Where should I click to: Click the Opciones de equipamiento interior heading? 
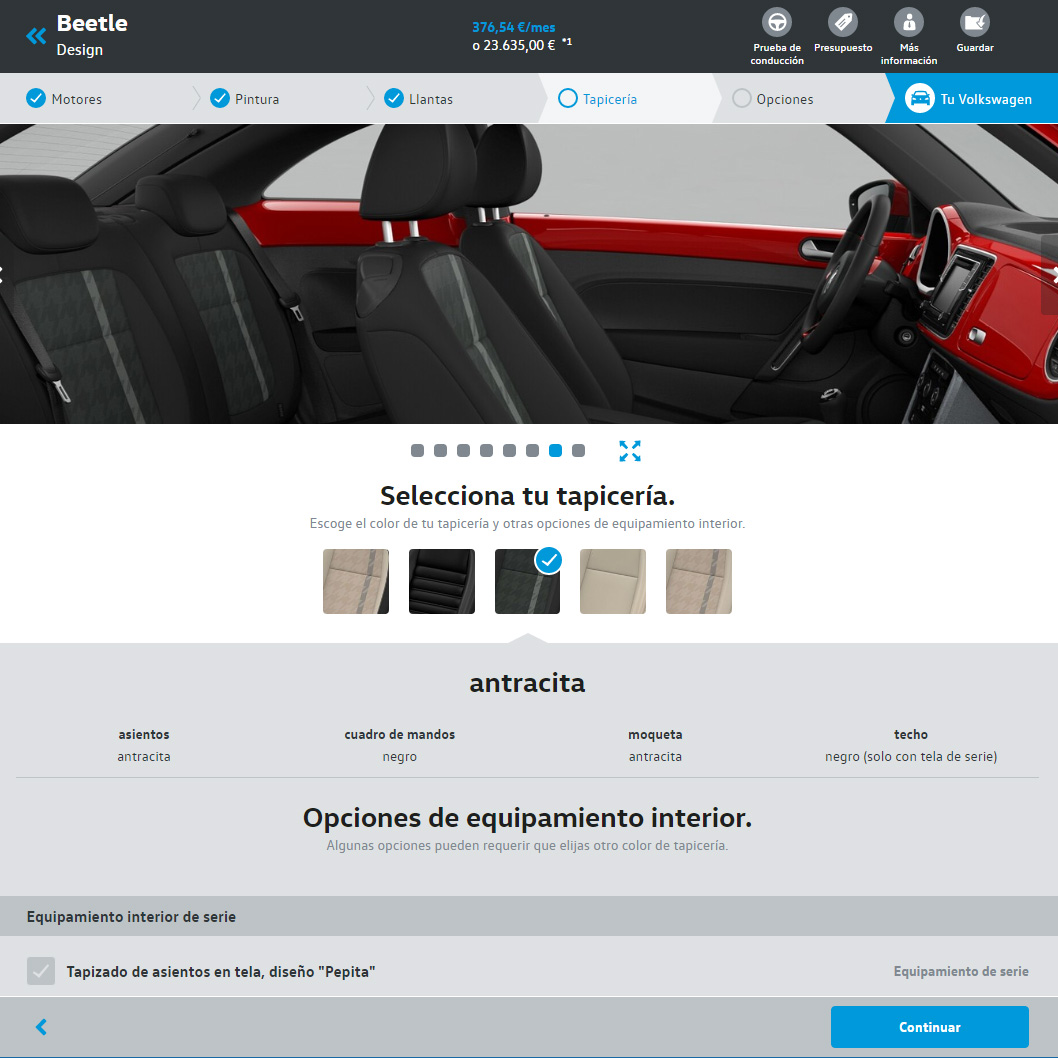(528, 818)
